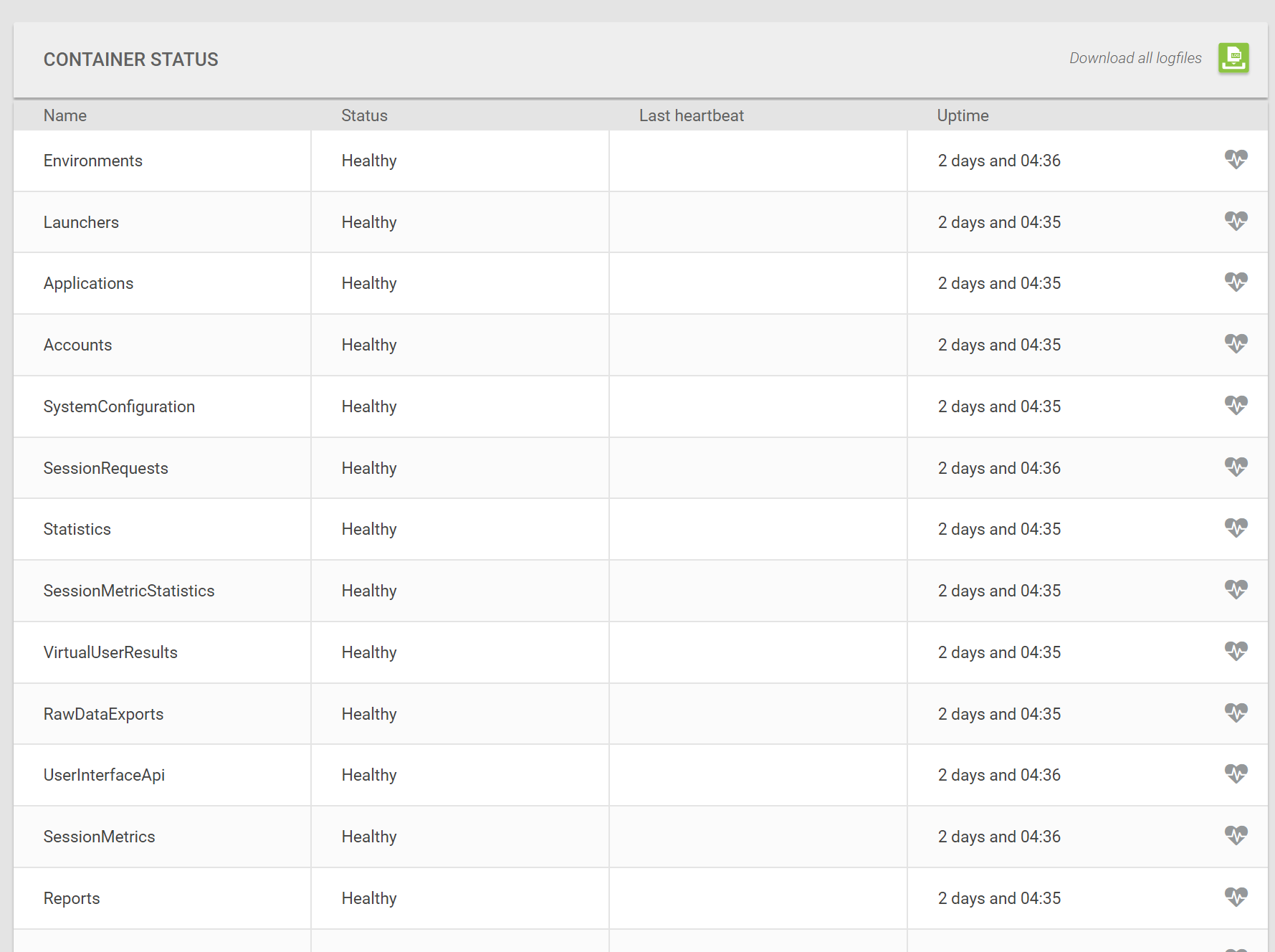Screen dimensions: 1275x952
Task: Select the SessionMetrics container name
Action: 99,837
